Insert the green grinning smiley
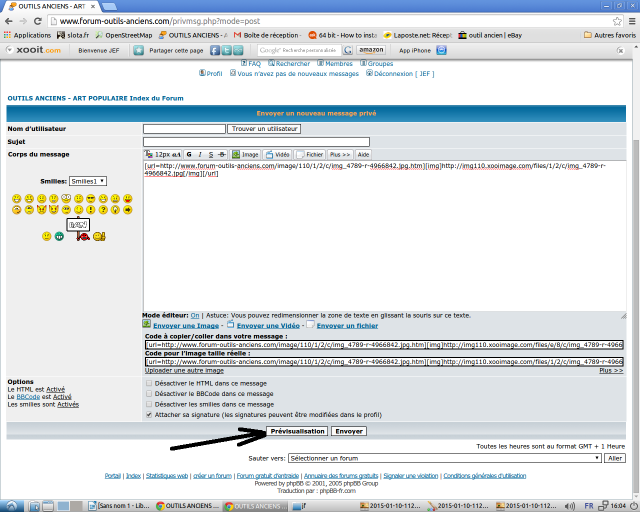 59,236
